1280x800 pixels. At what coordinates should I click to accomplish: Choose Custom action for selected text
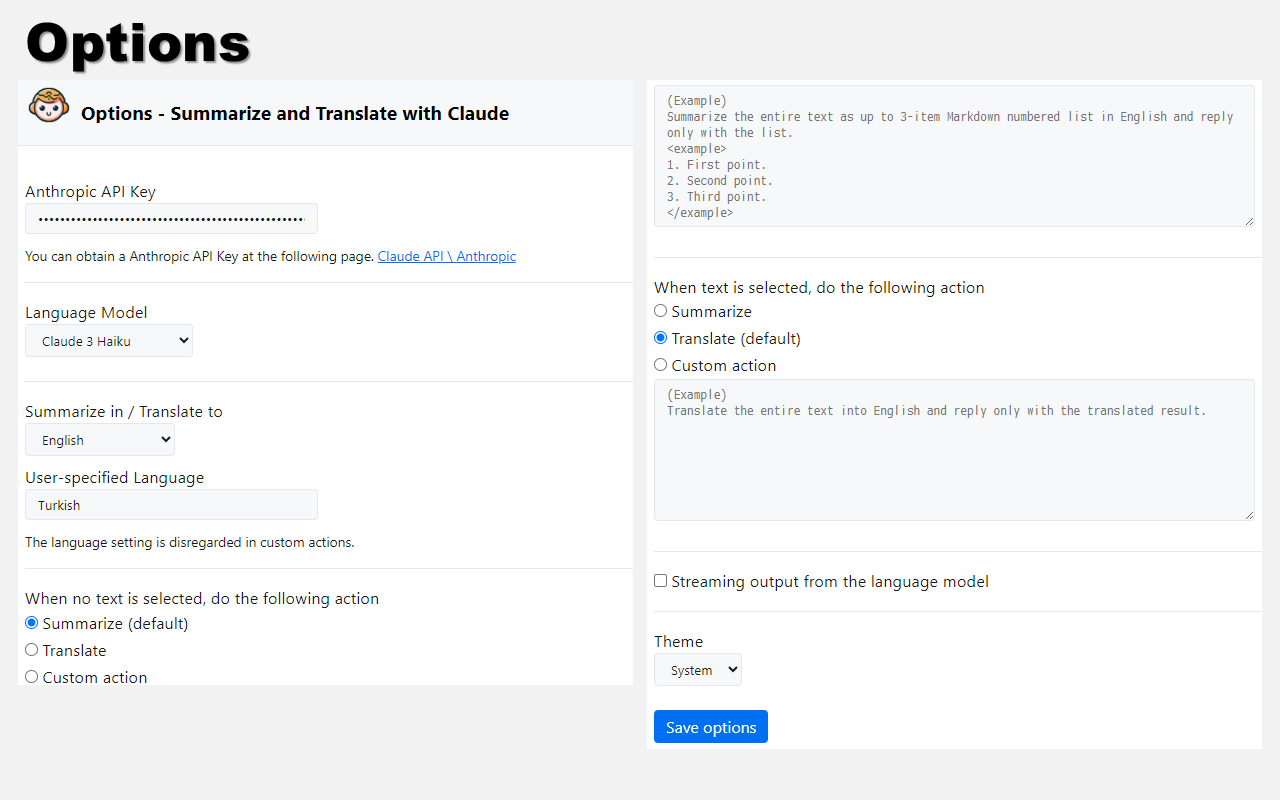[660, 365]
